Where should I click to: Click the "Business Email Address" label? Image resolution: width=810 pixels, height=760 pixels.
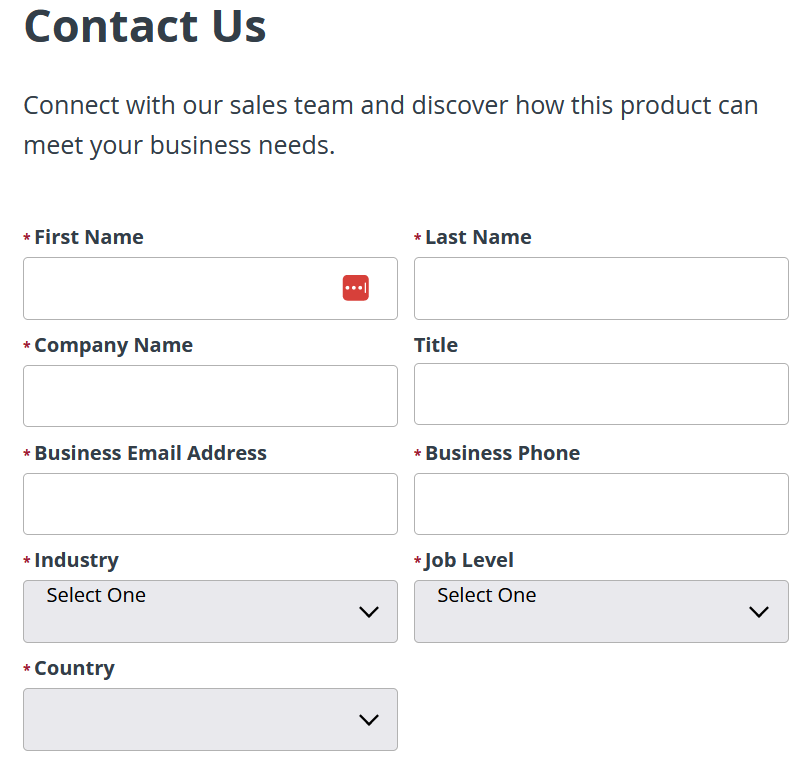tap(150, 453)
